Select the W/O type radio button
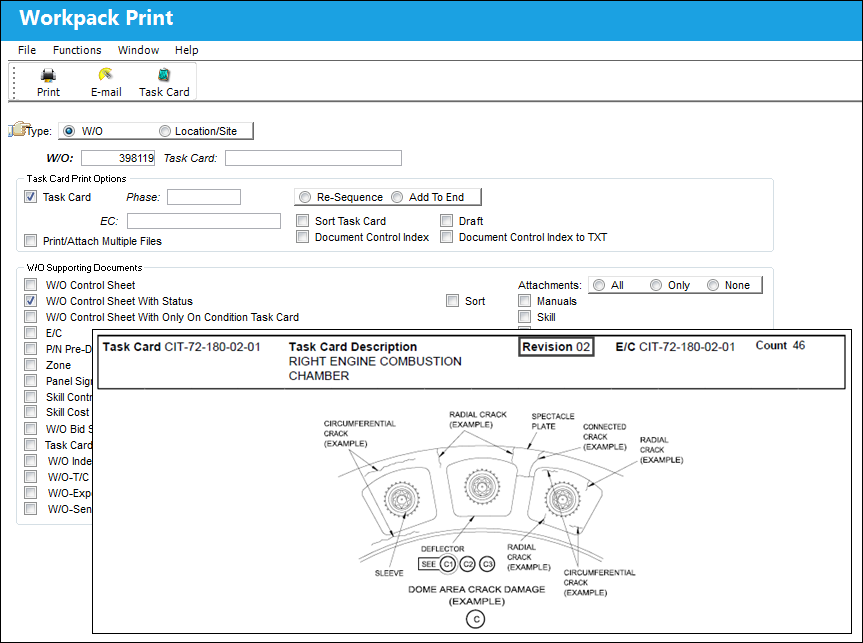Image resolution: width=863 pixels, height=643 pixels. pos(69,131)
